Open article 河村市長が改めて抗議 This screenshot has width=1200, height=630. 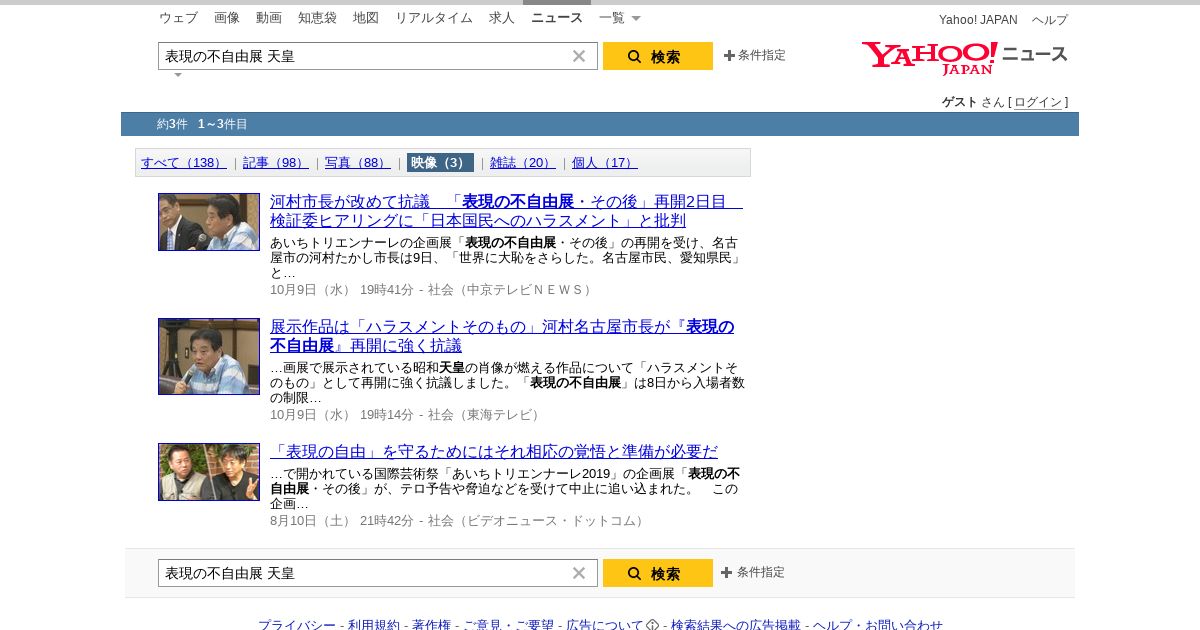tap(506, 211)
